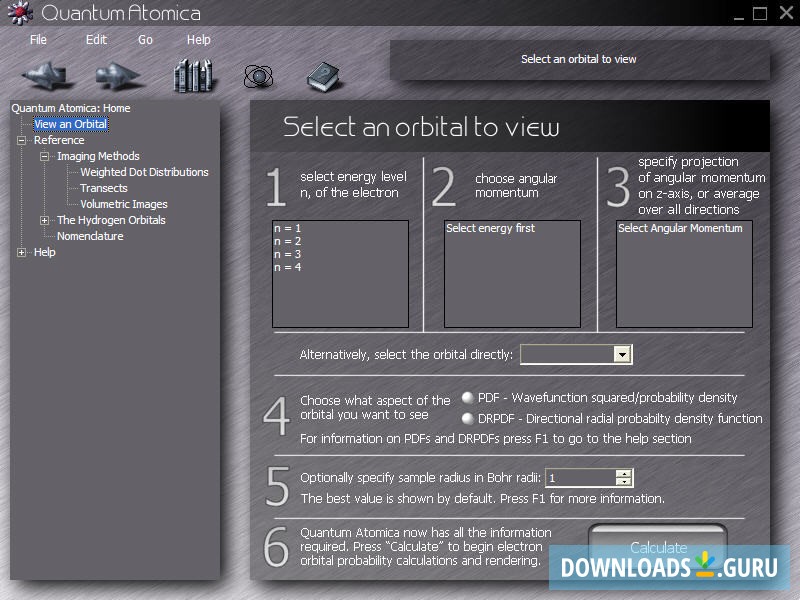This screenshot has width=800, height=600.
Task: Open the Help menu
Action: [x=198, y=39]
